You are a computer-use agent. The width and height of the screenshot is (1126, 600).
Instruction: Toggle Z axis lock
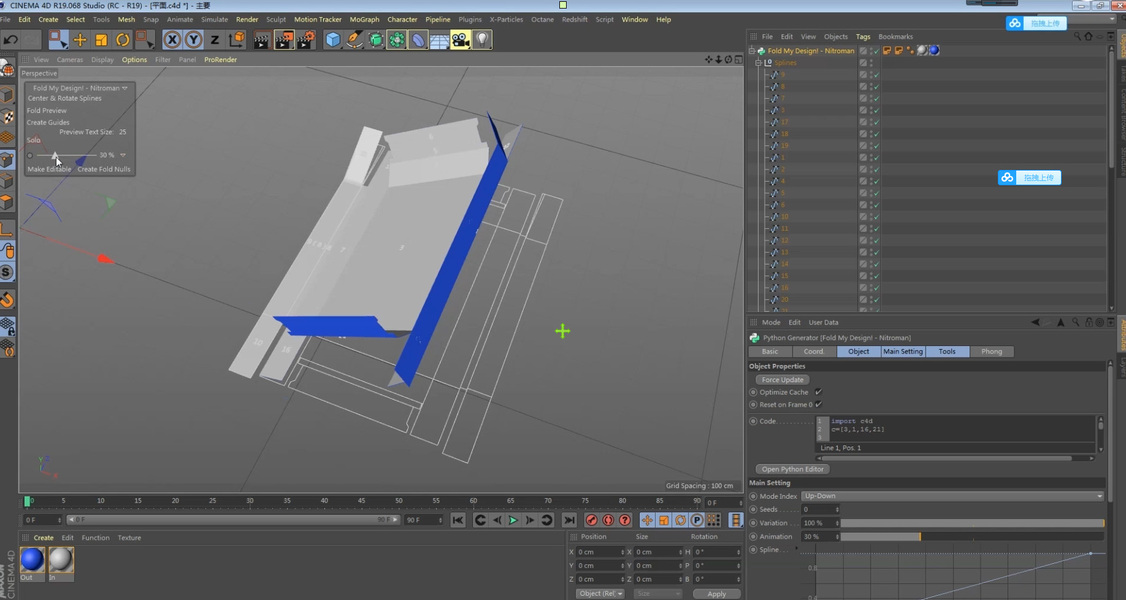(x=214, y=40)
